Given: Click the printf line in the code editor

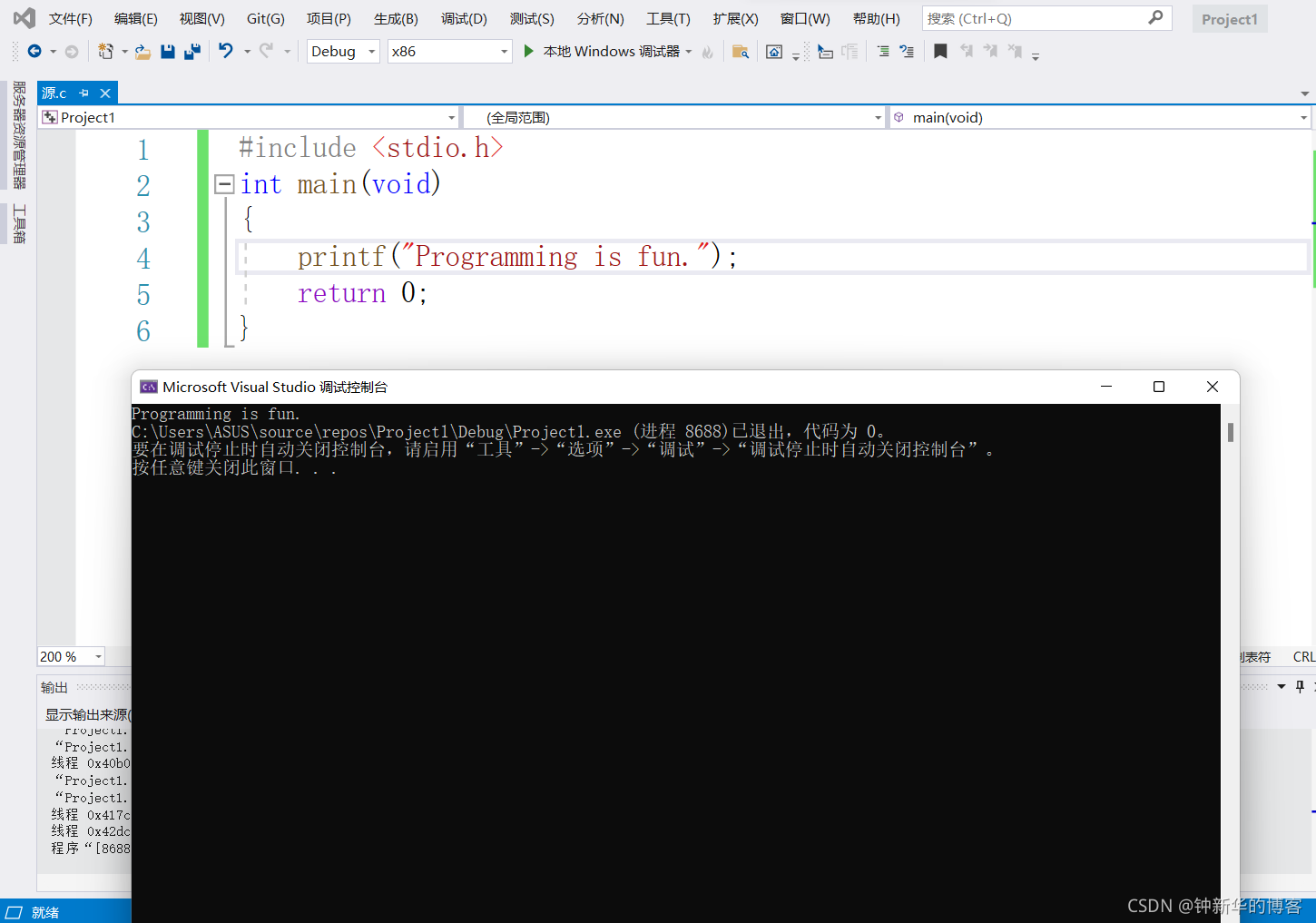Looking at the screenshot, I should (517, 257).
